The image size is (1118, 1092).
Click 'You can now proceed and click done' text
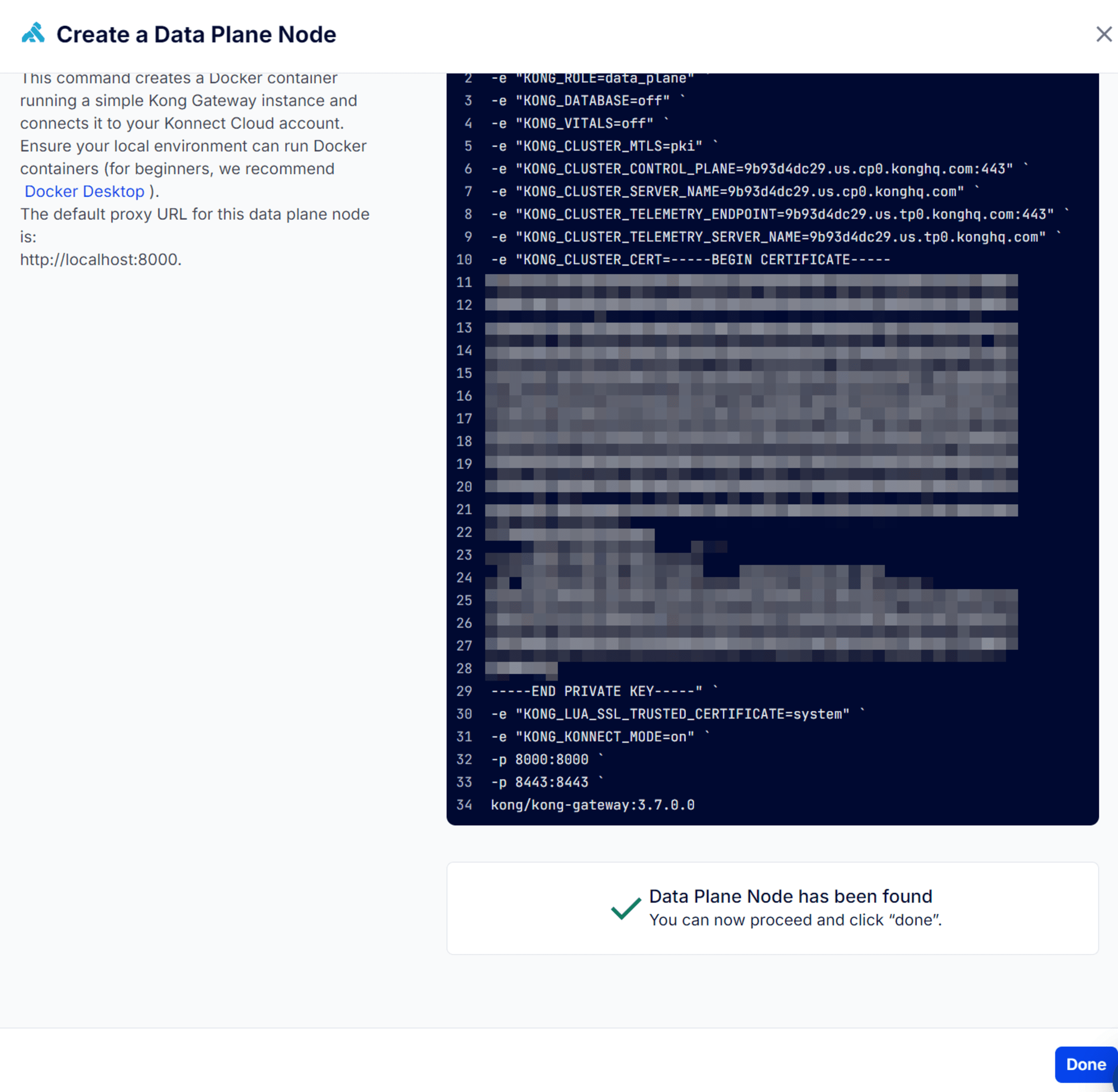795,920
